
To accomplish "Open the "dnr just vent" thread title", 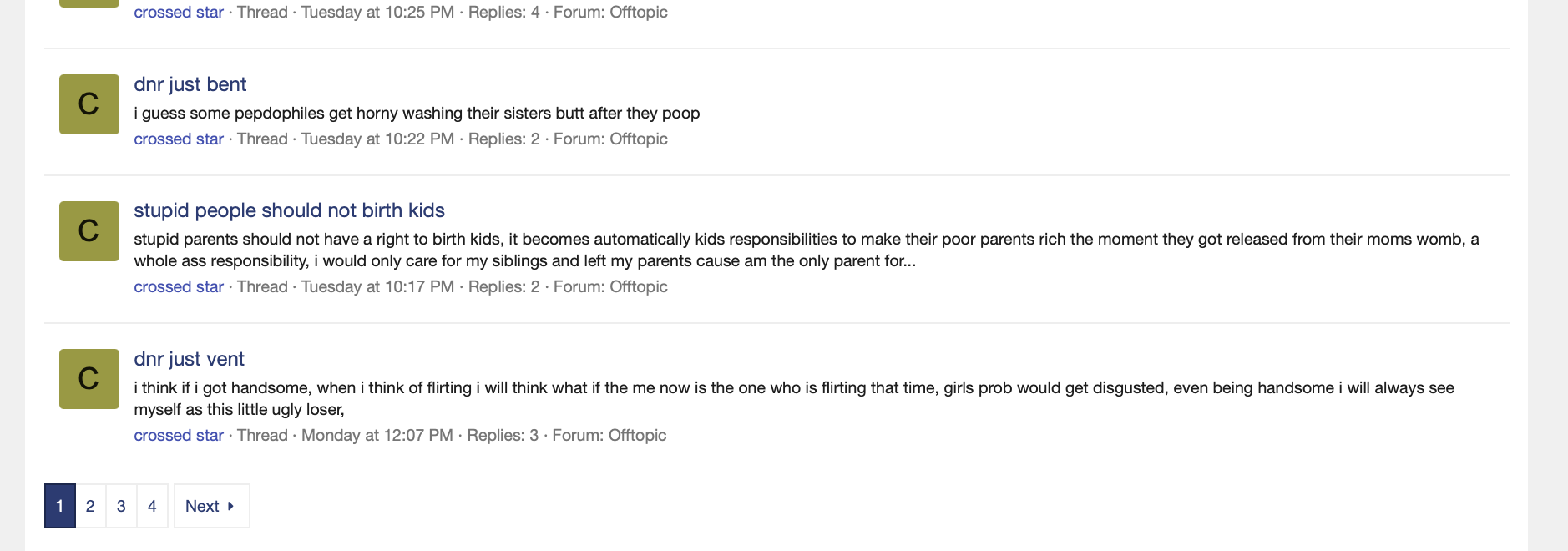I will click(189, 359).
